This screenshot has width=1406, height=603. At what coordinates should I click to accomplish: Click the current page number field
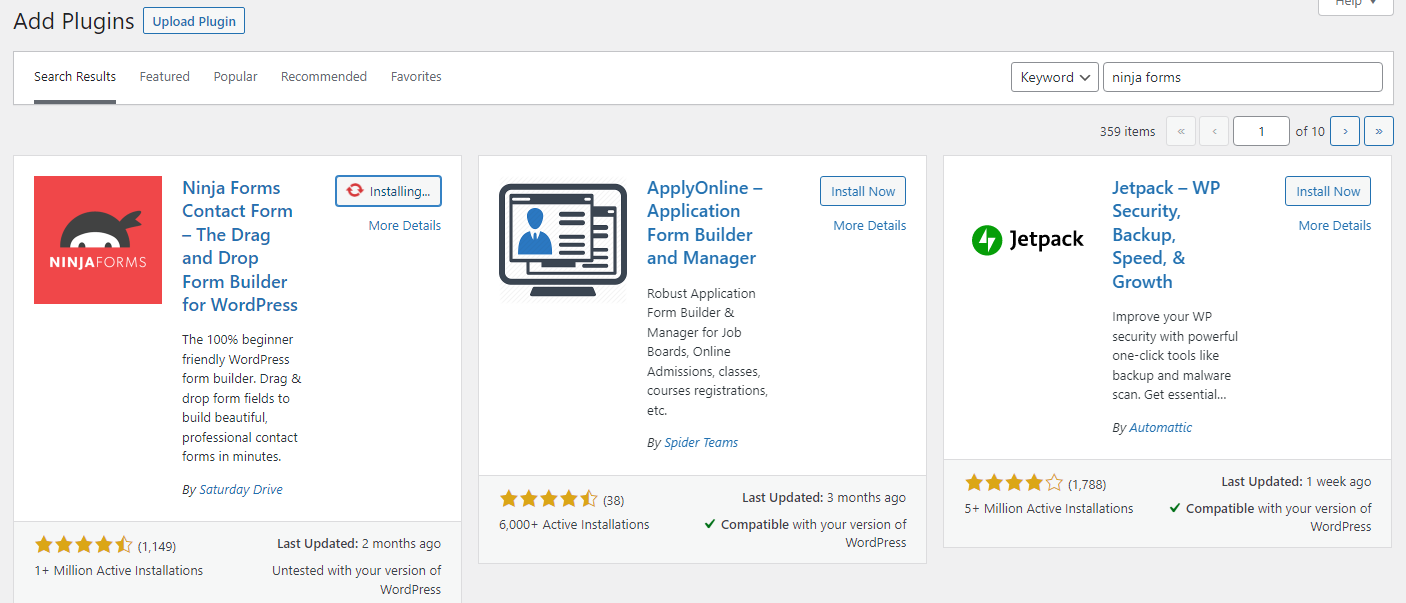tap(1261, 131)
